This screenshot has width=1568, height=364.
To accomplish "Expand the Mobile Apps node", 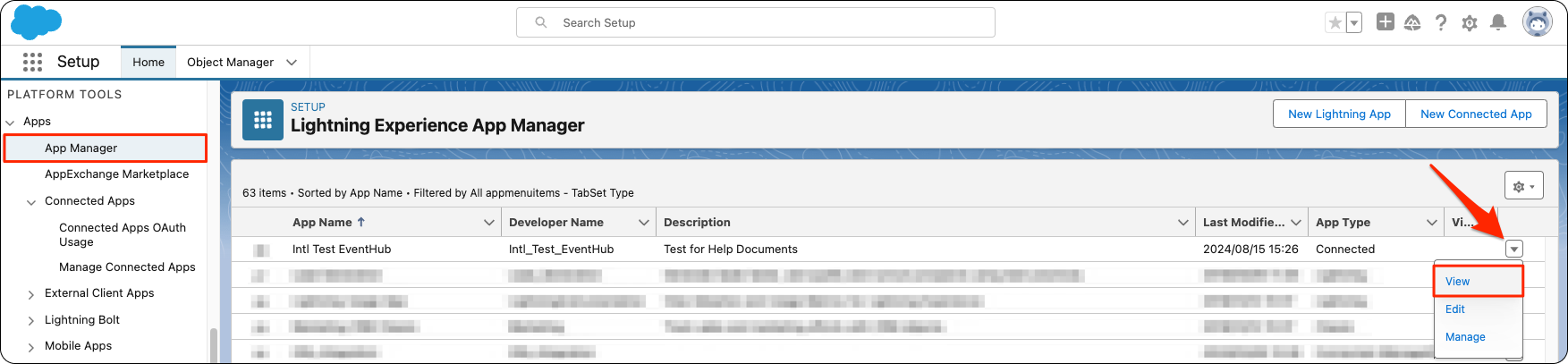I will pos(31,347).
